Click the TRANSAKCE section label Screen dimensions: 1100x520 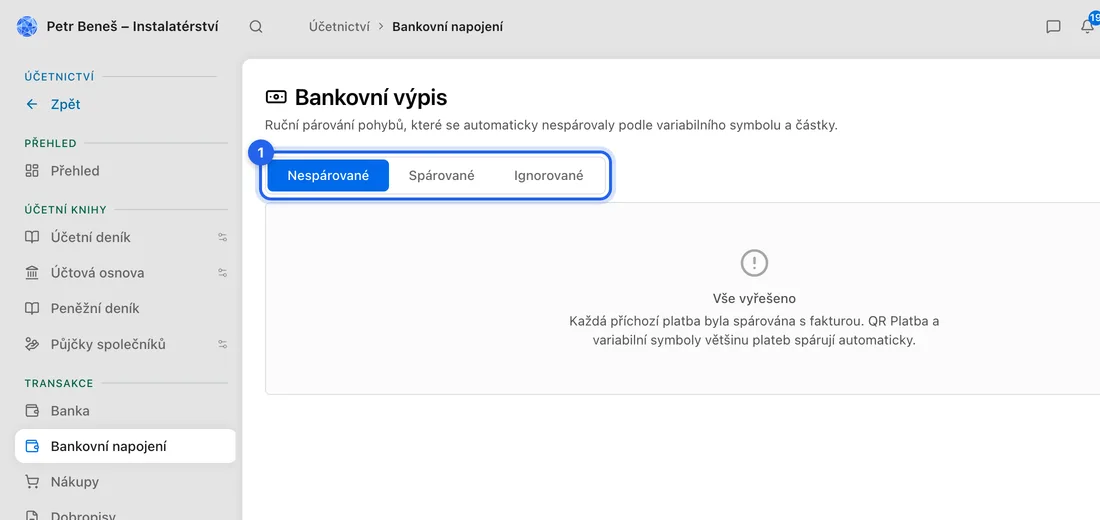click(x=59, y=383)
